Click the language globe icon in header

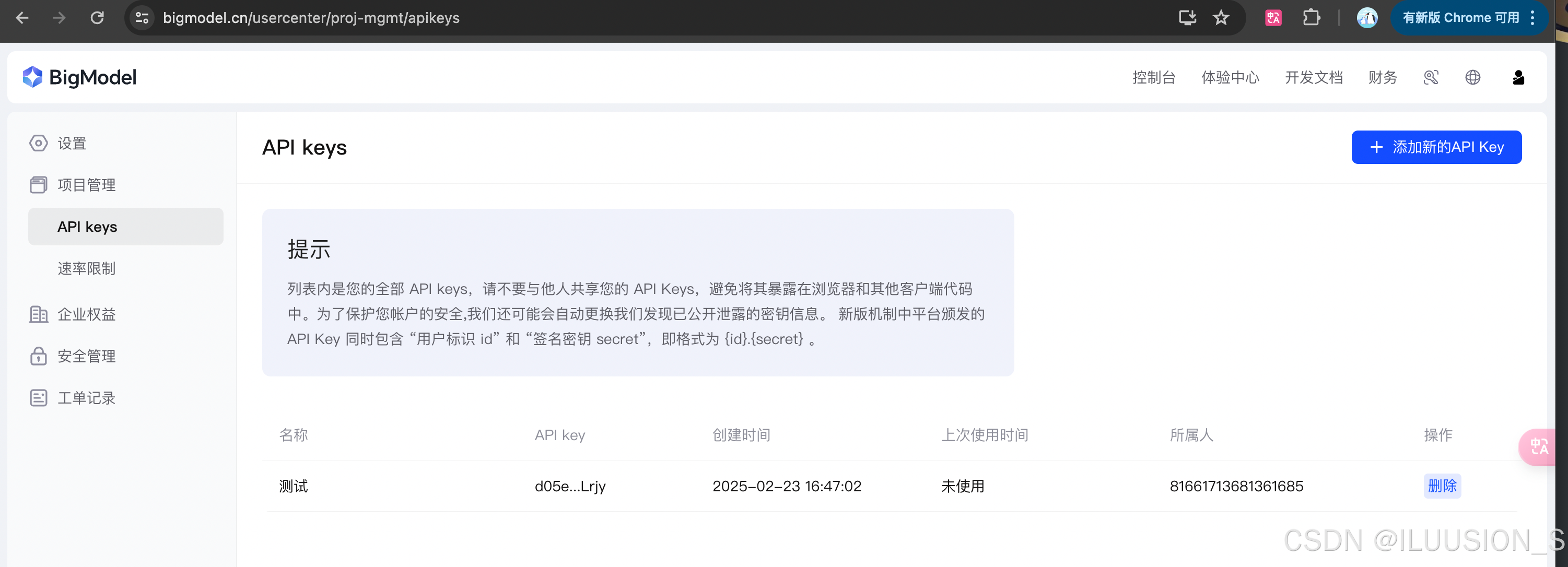[1472, 77]
